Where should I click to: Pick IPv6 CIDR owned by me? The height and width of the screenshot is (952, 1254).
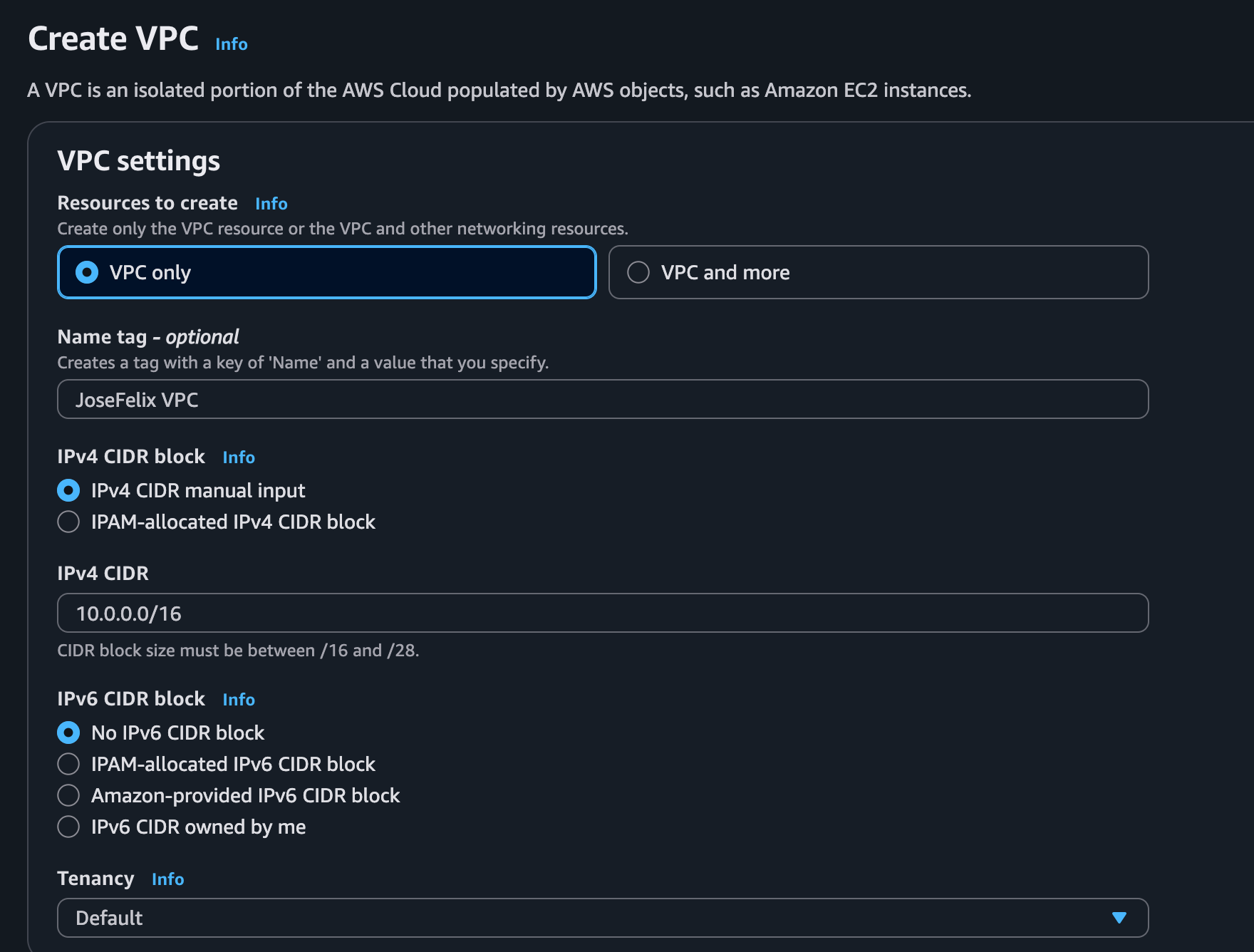[x=68, y=827]
